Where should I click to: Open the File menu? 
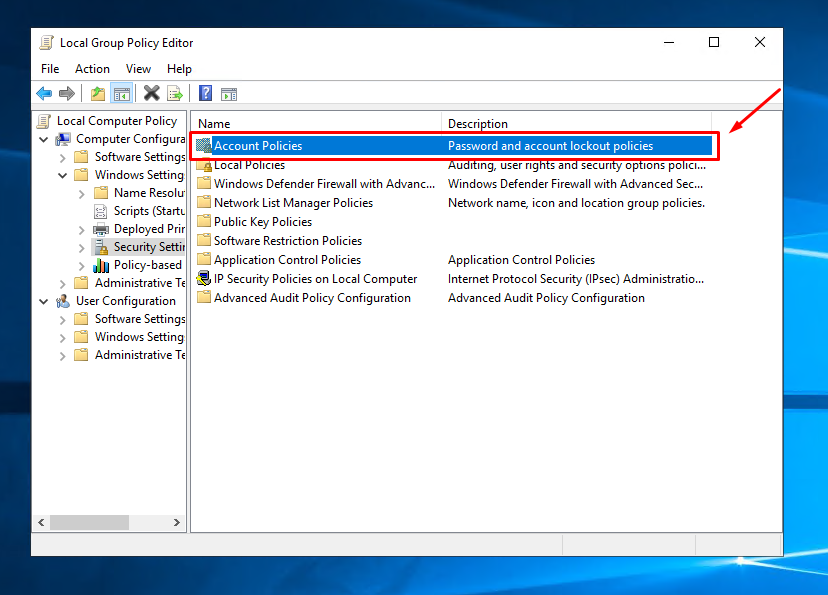[50, 69]
